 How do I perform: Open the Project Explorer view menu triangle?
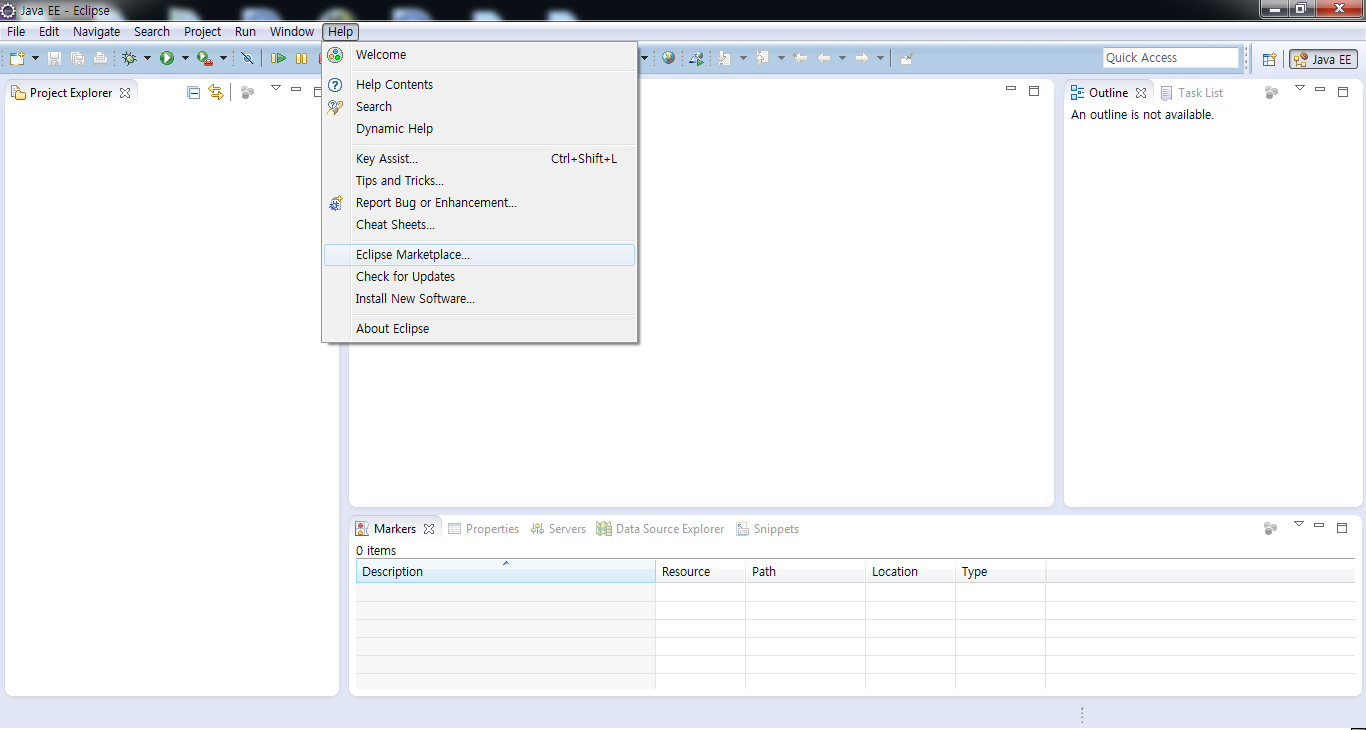[276, 88]
